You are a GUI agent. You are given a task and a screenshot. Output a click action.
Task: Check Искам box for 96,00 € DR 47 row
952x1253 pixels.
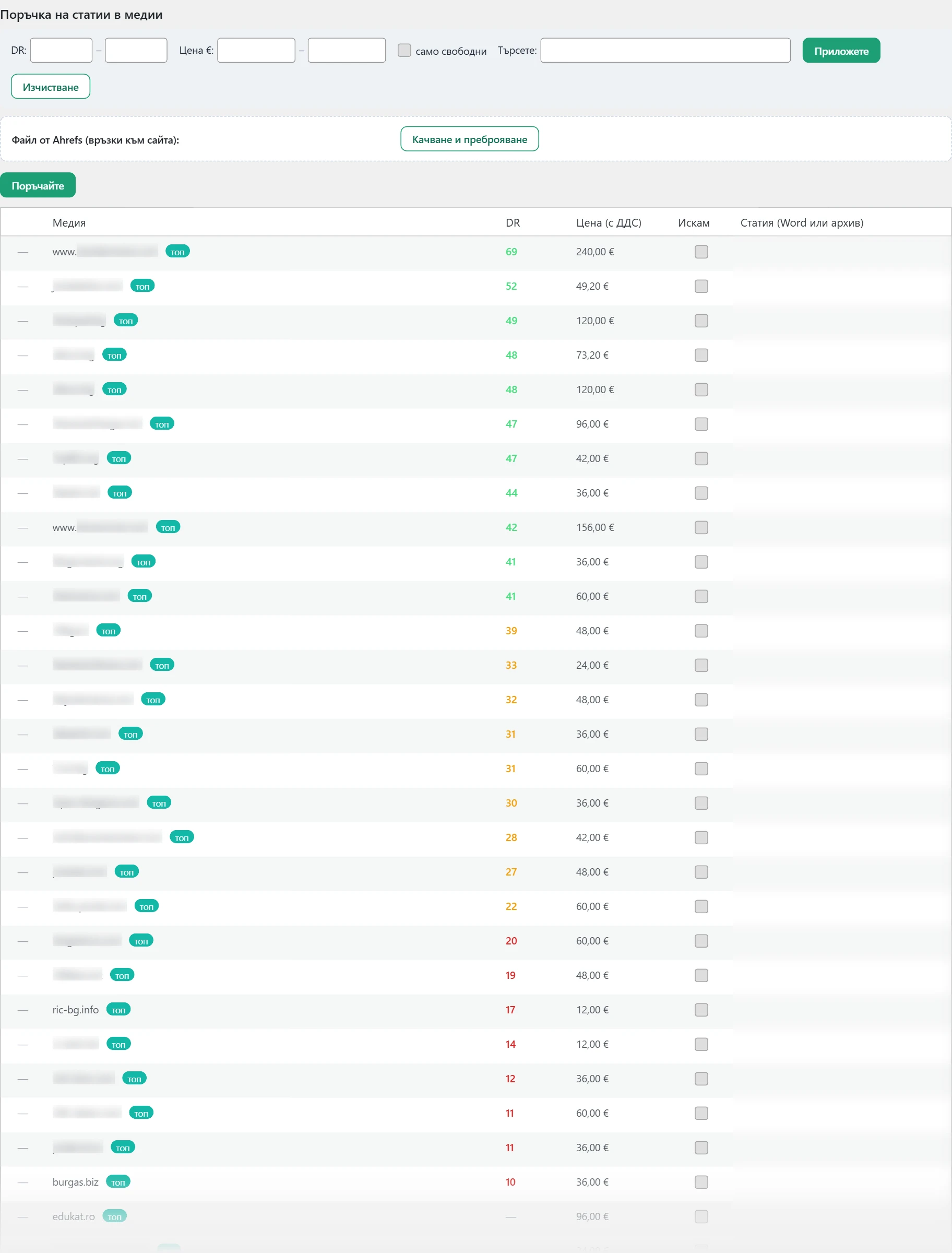click(x=701, y=424)
